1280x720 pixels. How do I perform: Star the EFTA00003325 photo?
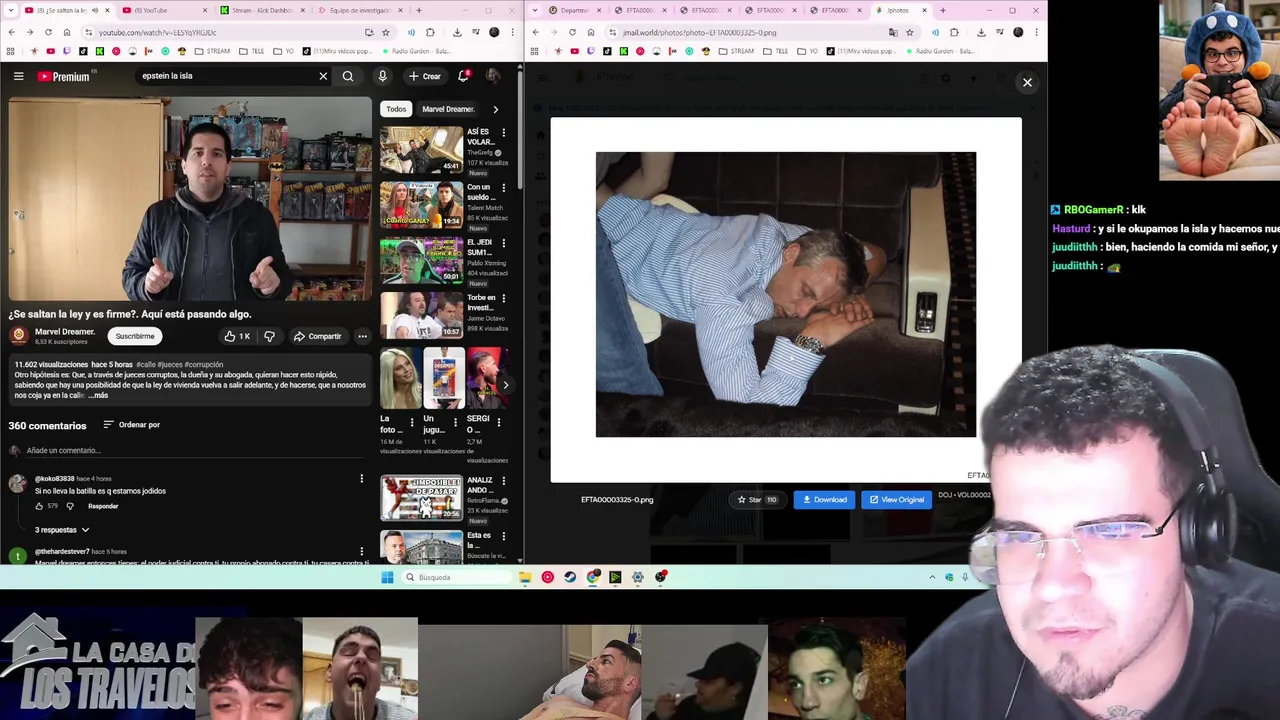[x=757, y=500]
